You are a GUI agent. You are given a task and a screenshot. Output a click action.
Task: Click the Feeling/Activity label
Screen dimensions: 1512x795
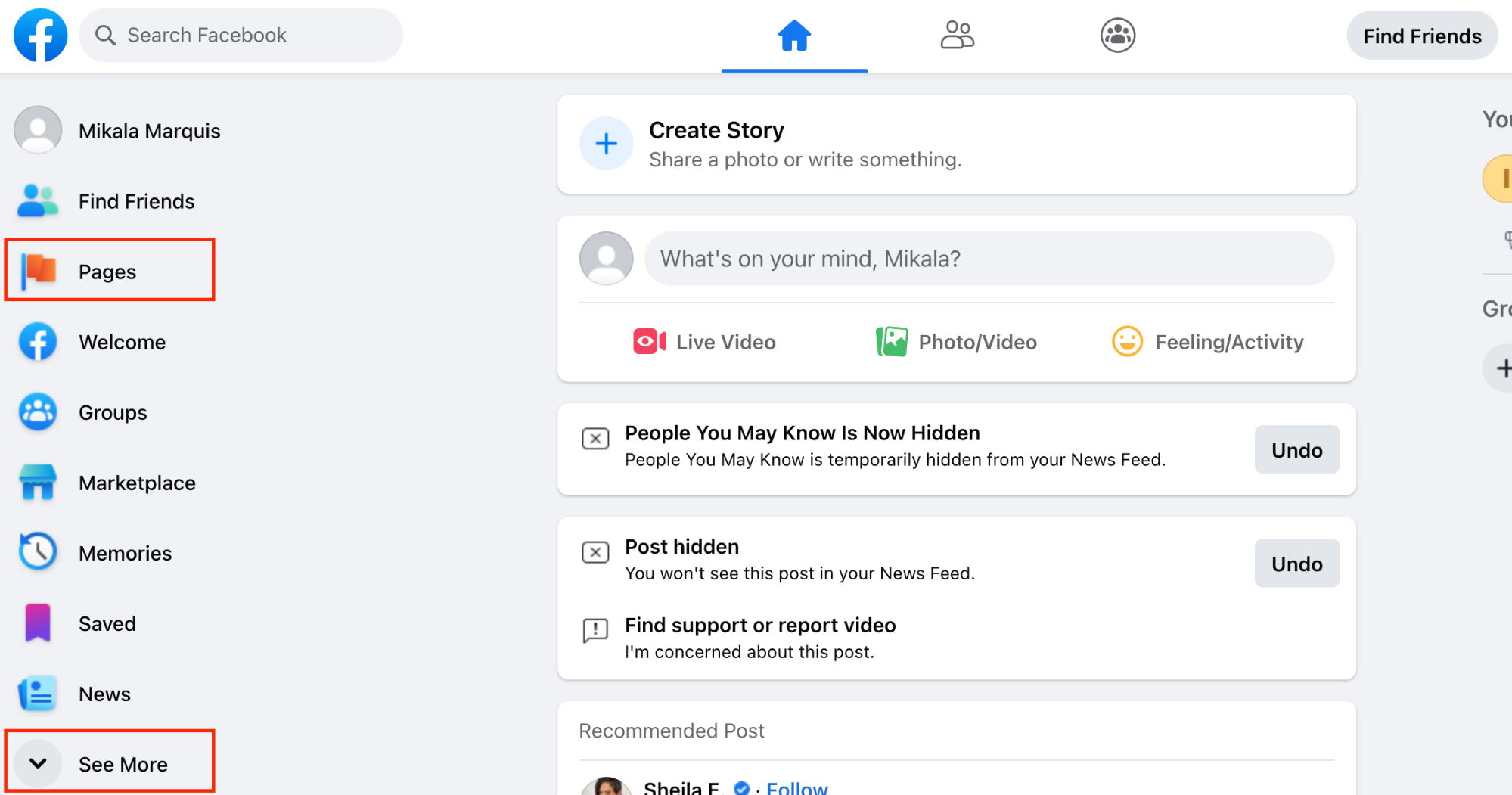tap(1229, 343)
